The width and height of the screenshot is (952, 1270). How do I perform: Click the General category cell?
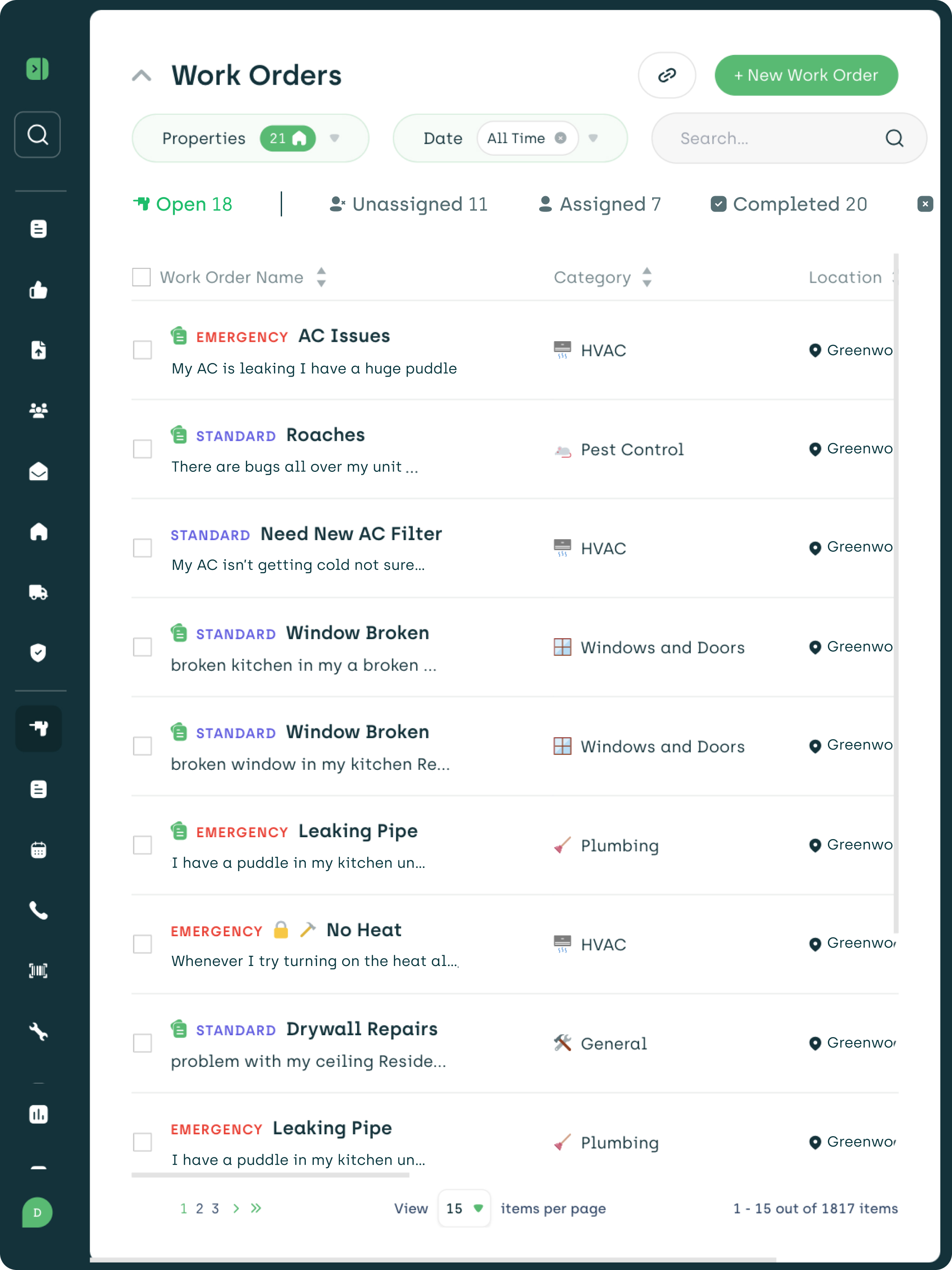pos(600,1044)
